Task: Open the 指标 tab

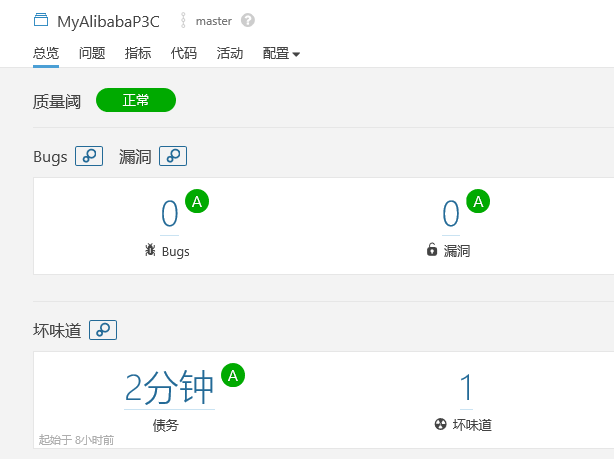Action: [x=138, y=53]
